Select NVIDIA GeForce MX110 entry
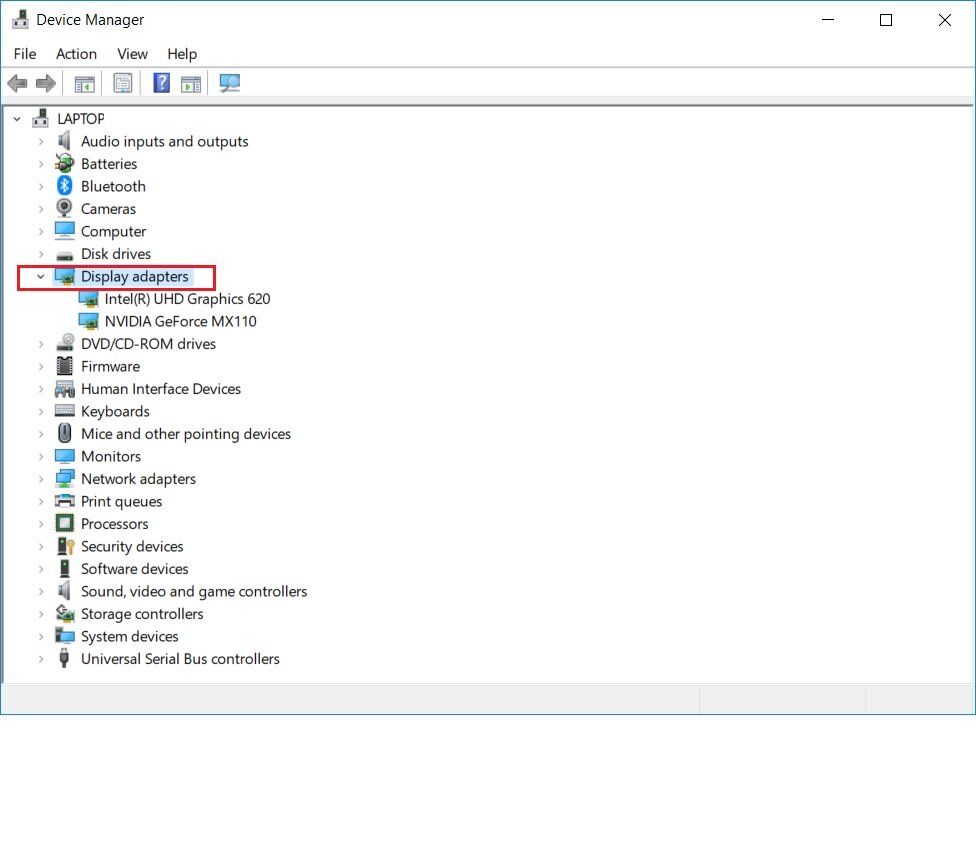 181,322
